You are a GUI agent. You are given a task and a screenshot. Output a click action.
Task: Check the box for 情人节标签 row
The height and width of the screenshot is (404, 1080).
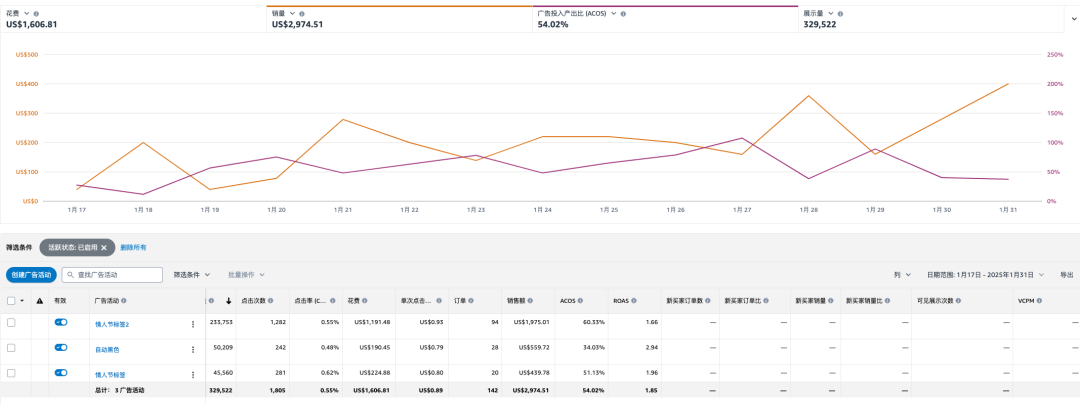pos(11,373)
